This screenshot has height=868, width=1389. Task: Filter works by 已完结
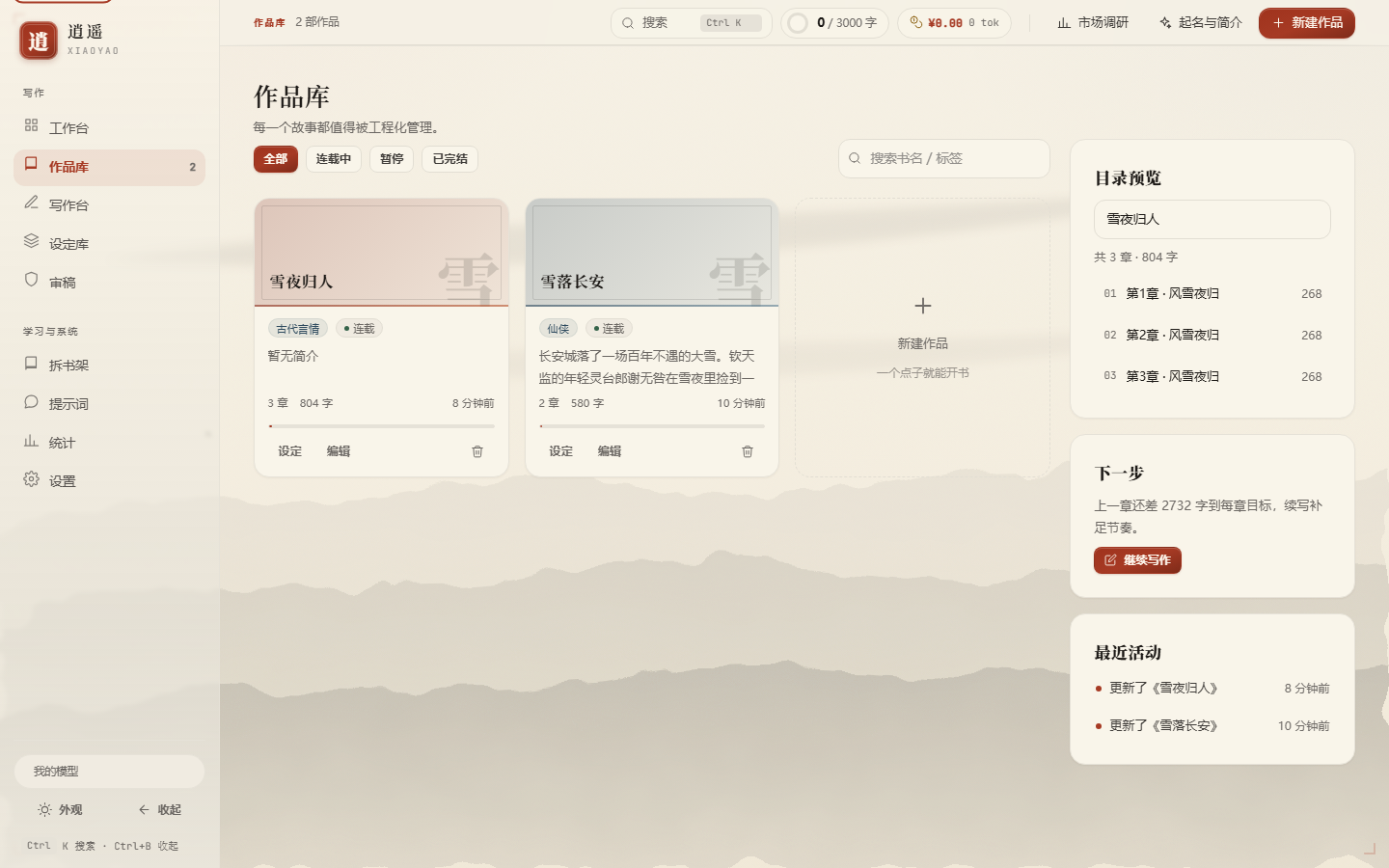click(449, 159)
